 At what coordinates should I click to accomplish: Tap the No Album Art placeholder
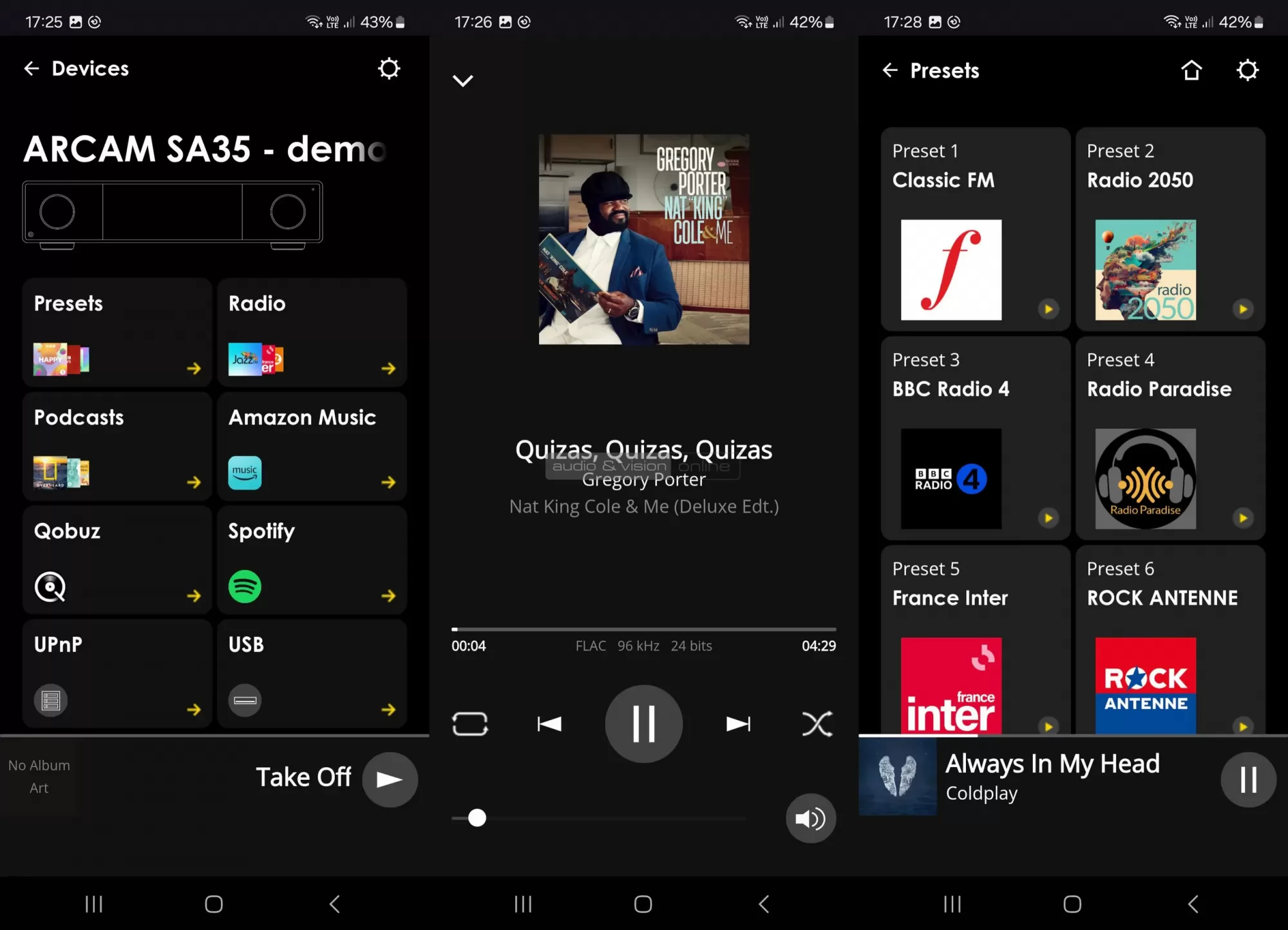tap(39, 777)
